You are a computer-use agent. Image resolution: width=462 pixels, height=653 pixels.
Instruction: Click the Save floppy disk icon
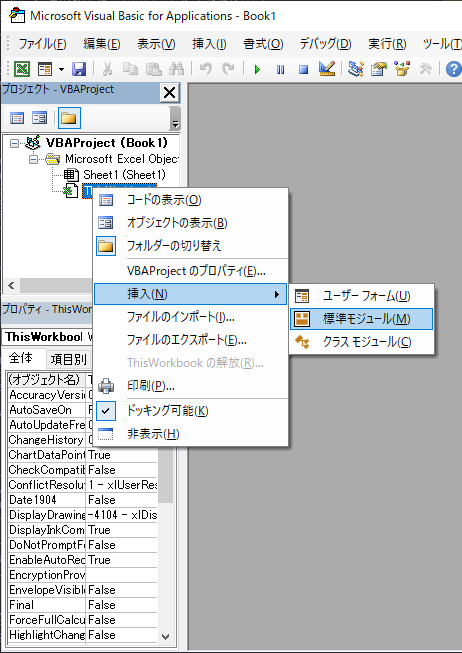coord(79,69)
